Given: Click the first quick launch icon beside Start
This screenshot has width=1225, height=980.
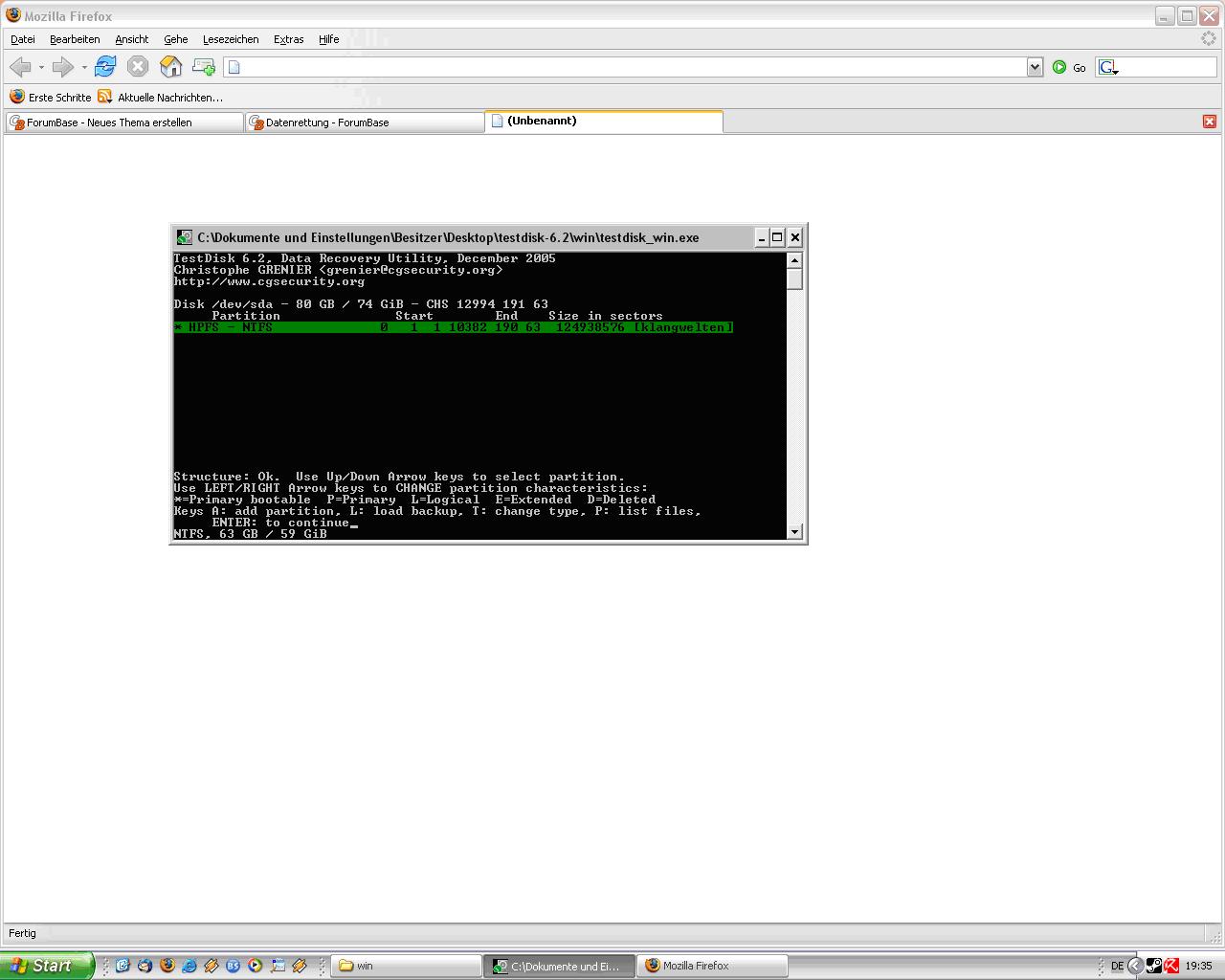Looking at the screenshot, I should (123, 966).
